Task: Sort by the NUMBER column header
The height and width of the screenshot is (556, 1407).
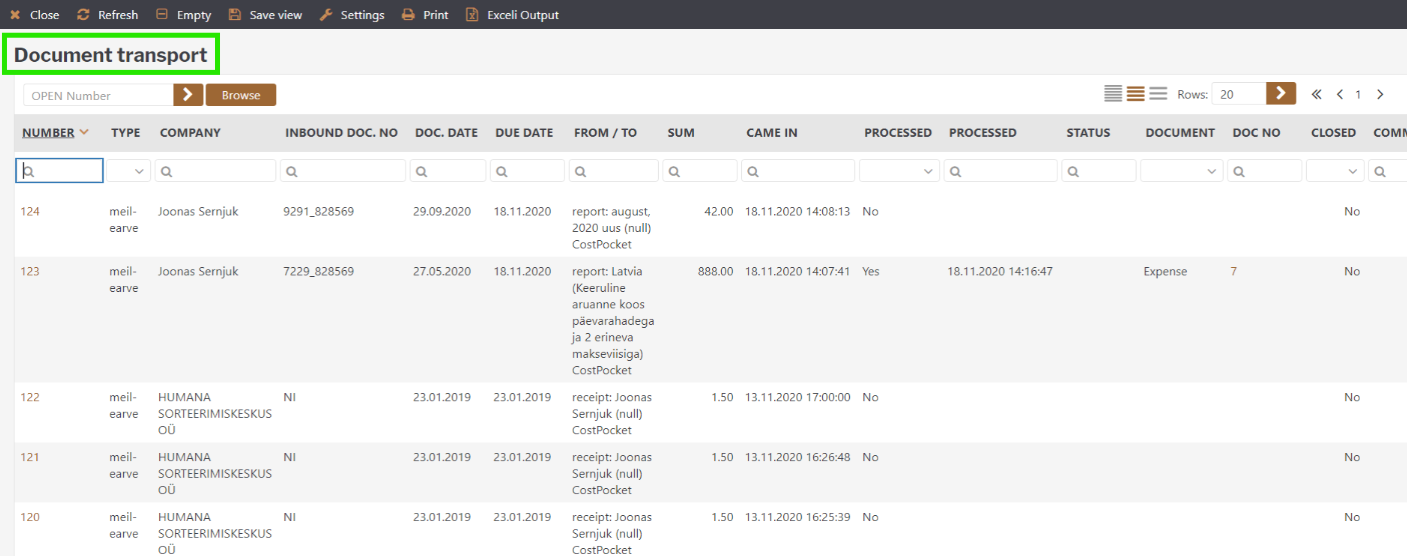Action: (x=48, y=132)
